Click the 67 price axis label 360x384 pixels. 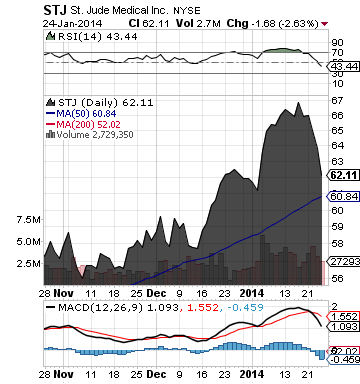pos(337,100)
